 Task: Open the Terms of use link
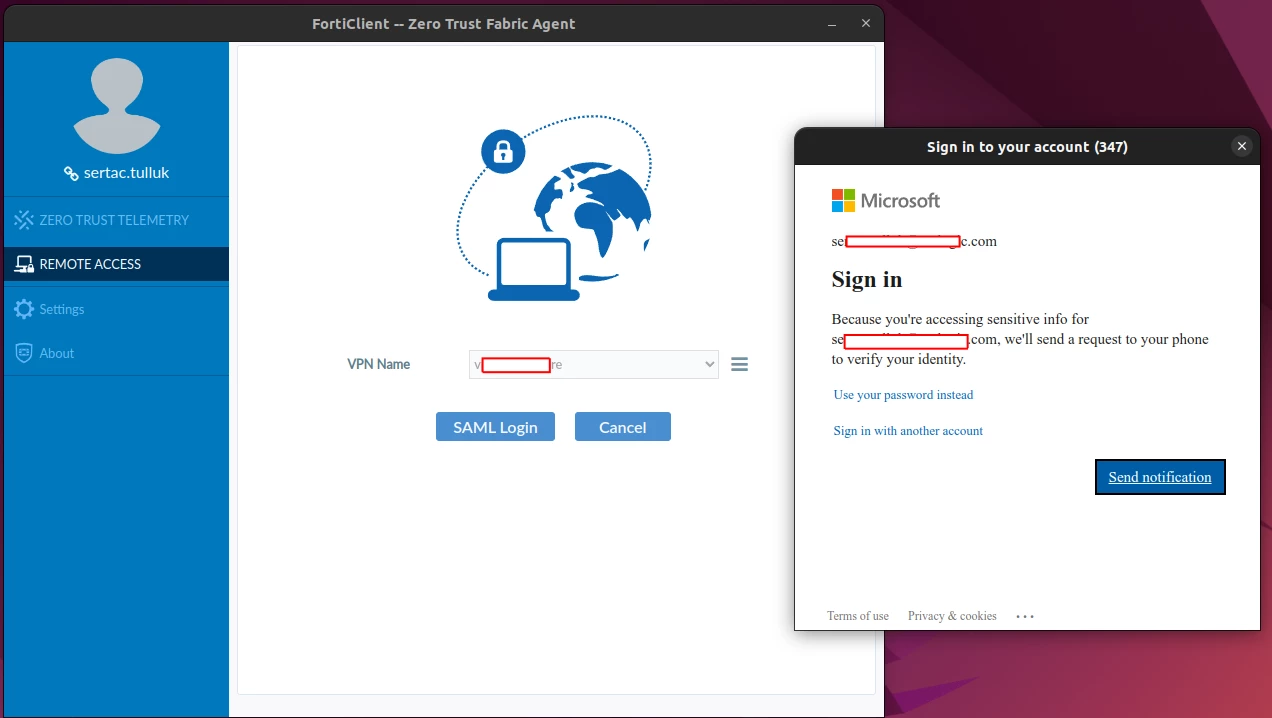858,616
